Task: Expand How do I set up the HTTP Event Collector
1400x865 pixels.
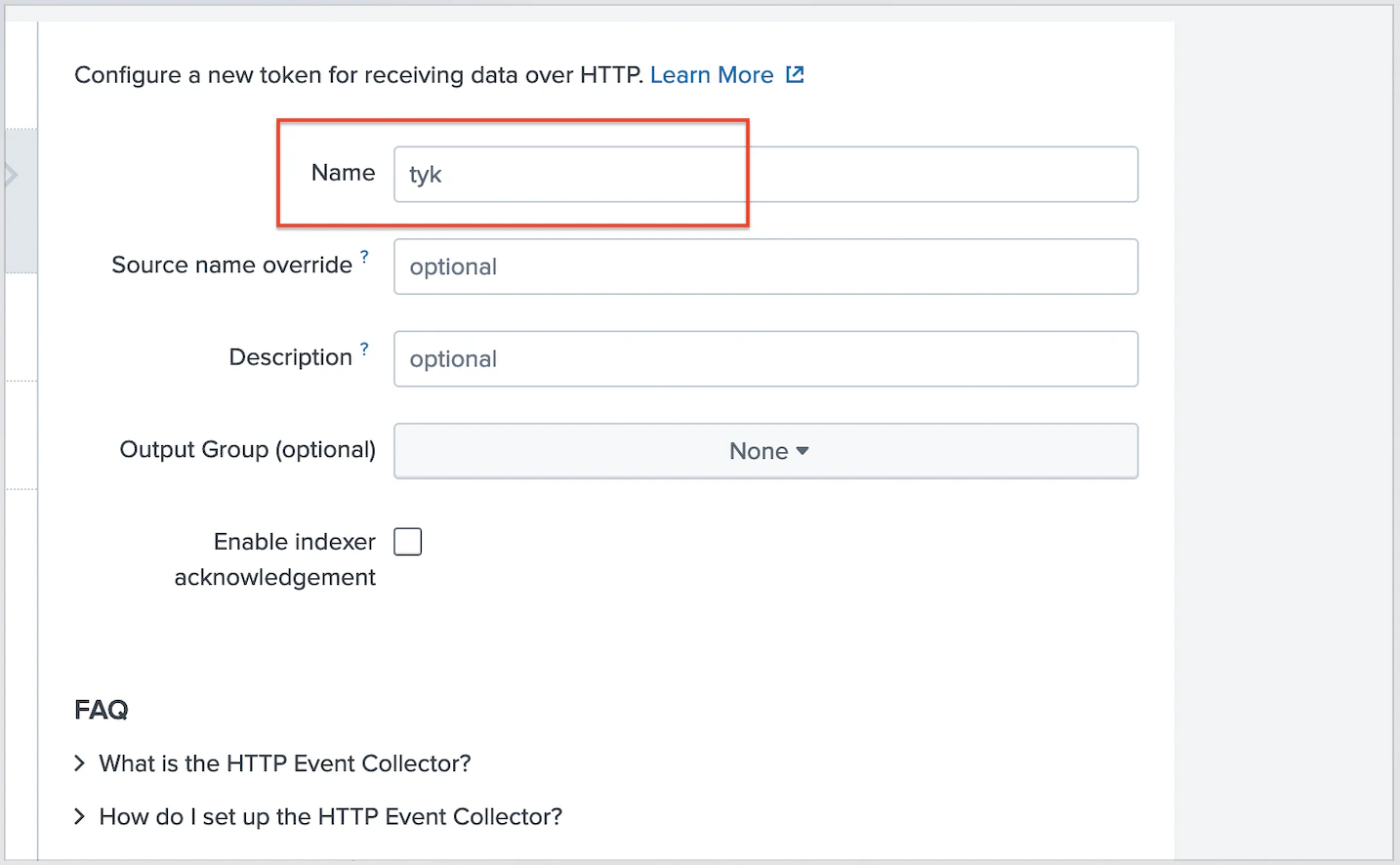Action: coord(318,816)
